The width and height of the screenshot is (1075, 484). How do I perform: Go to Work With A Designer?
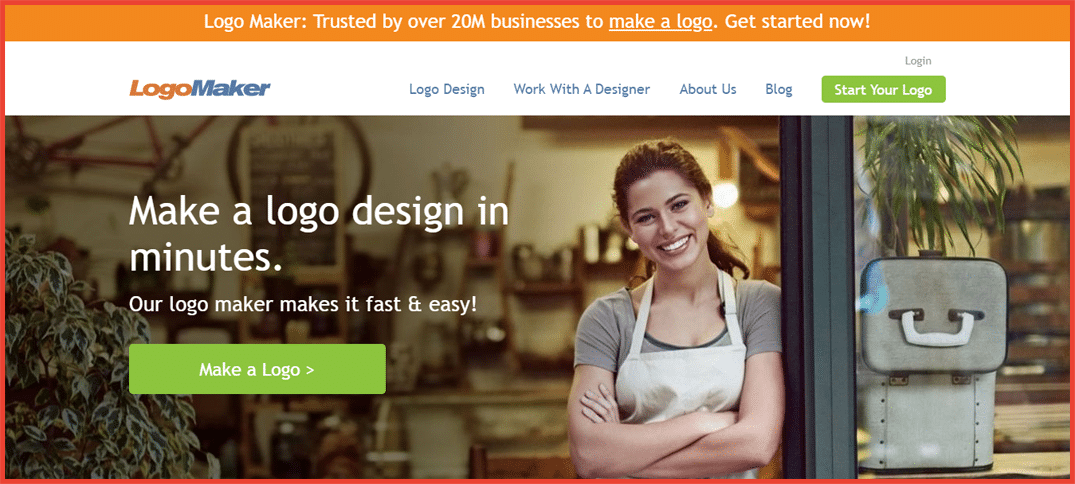point(582,89)
